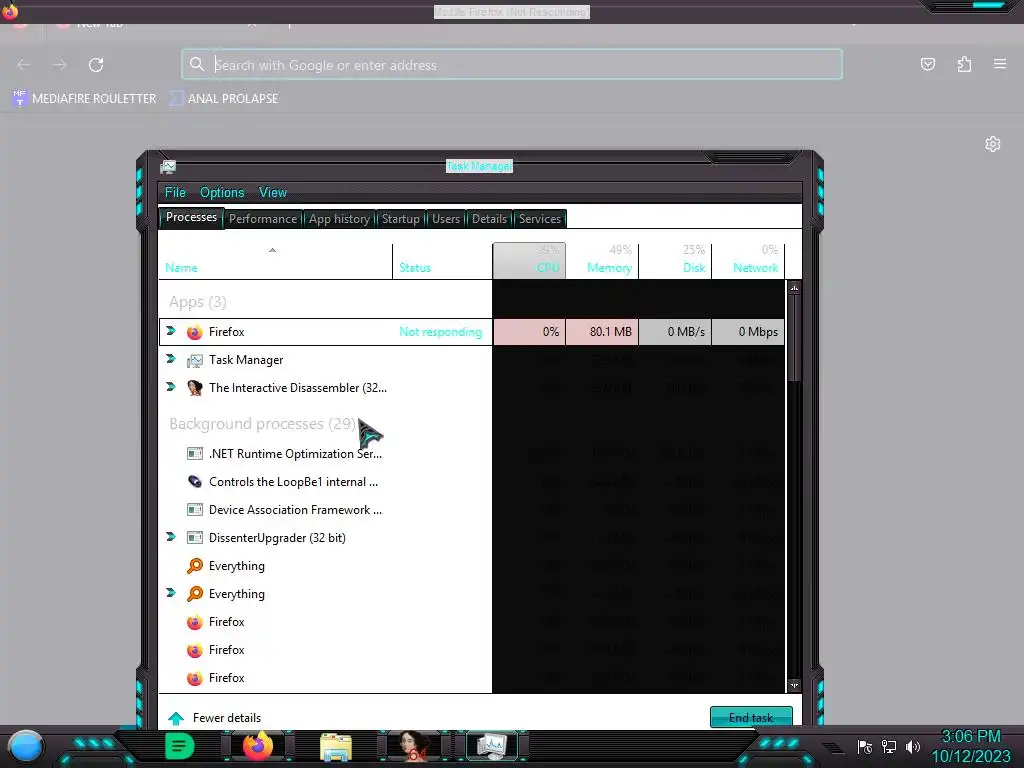Open the Start orb on taskbar
Image resolution: width=1024 pixels, height=768 pixels.
25,747
